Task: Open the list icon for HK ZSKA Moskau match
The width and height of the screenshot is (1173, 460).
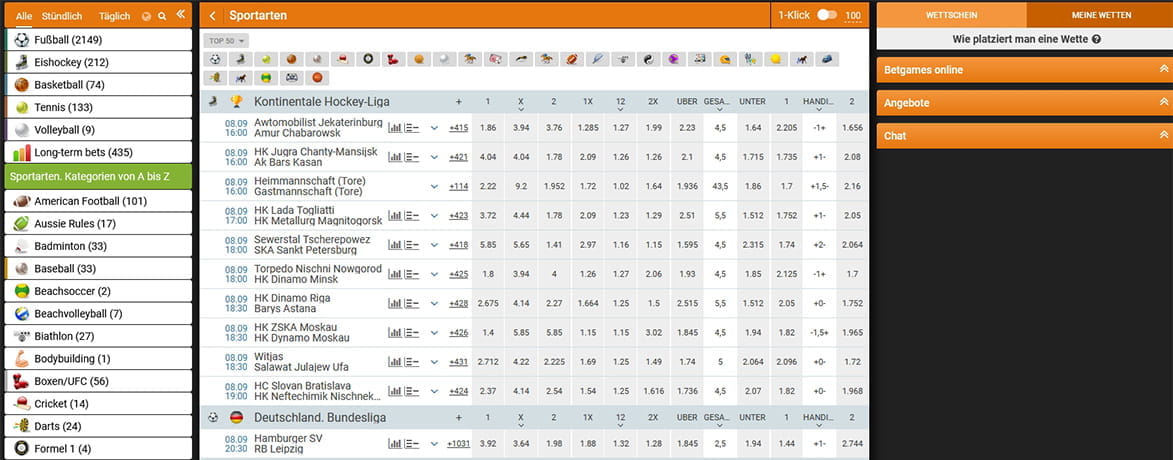Action: pos(411,333)
